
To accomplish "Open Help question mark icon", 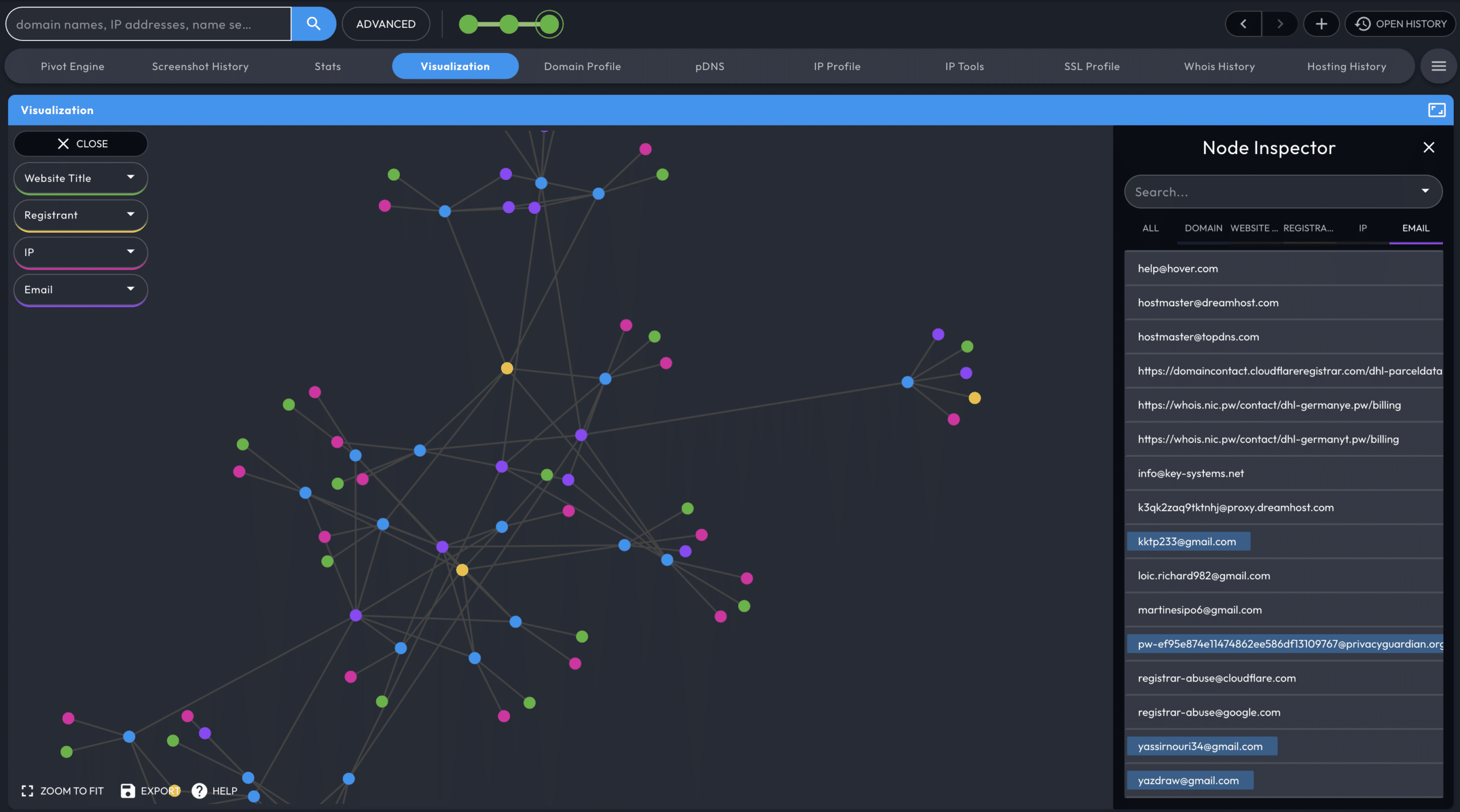I will tap(199, 791).
